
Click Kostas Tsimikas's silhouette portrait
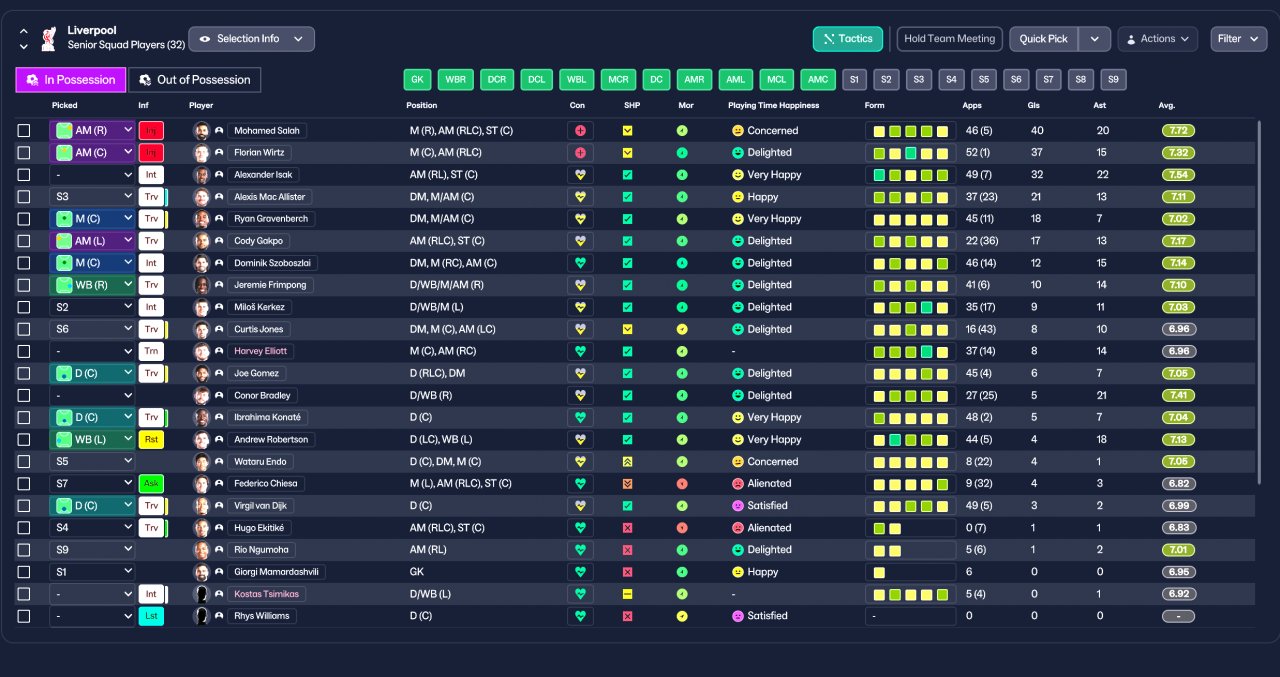[x=201, y=593]
